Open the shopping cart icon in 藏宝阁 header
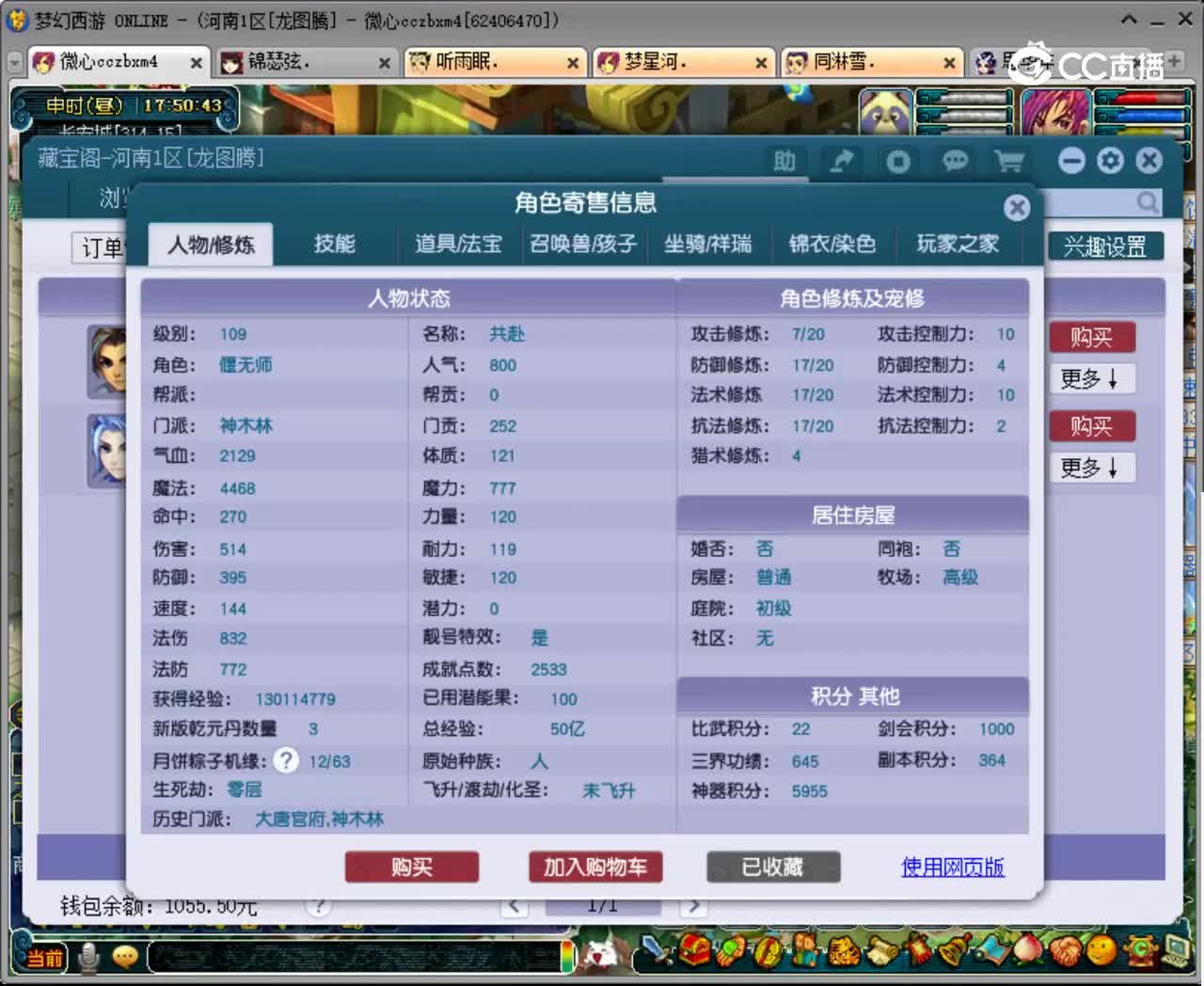The height and width of the screenshot is (986, 1204). point(1009,162)
